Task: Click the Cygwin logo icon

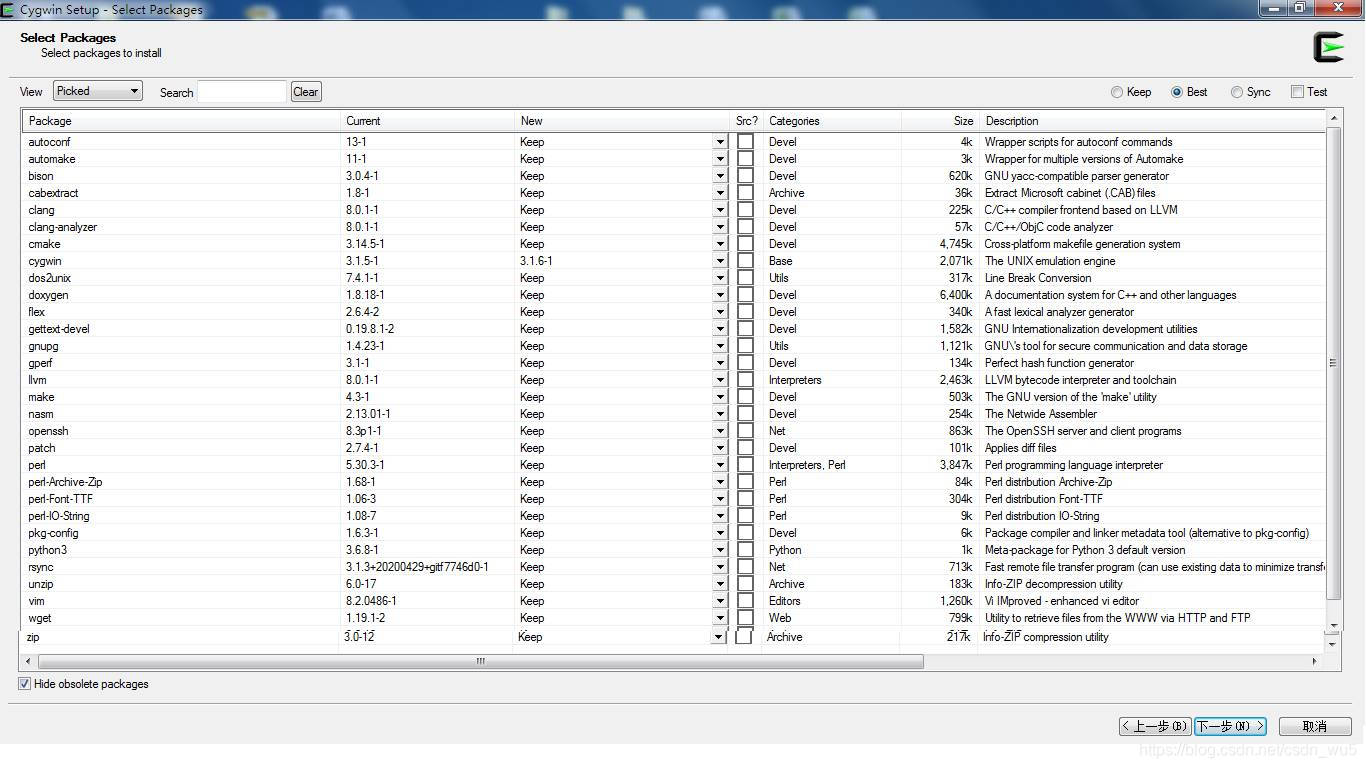Action: [x=1328, y=47]
